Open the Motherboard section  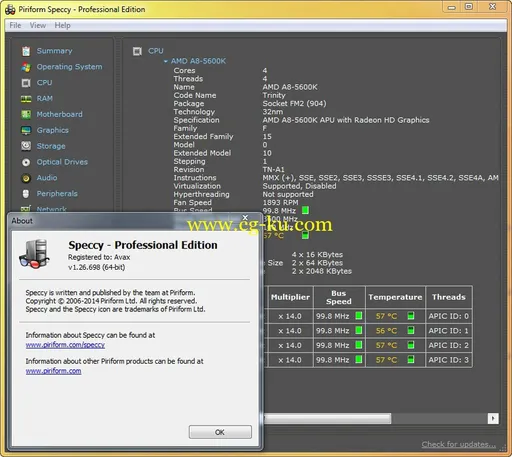coord(59,114)
